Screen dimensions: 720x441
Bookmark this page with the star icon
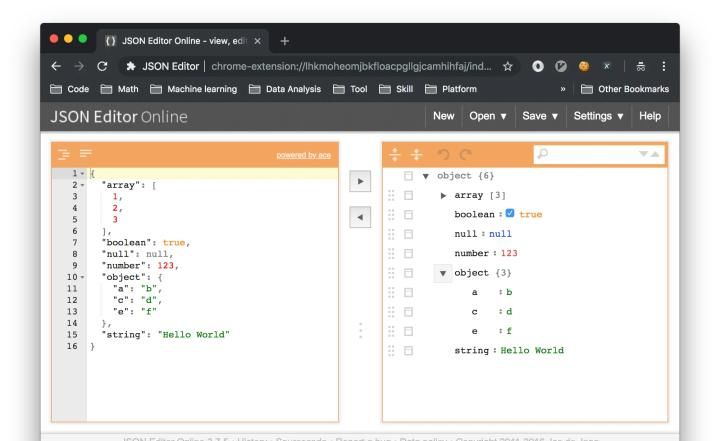(x=509, y=66)
